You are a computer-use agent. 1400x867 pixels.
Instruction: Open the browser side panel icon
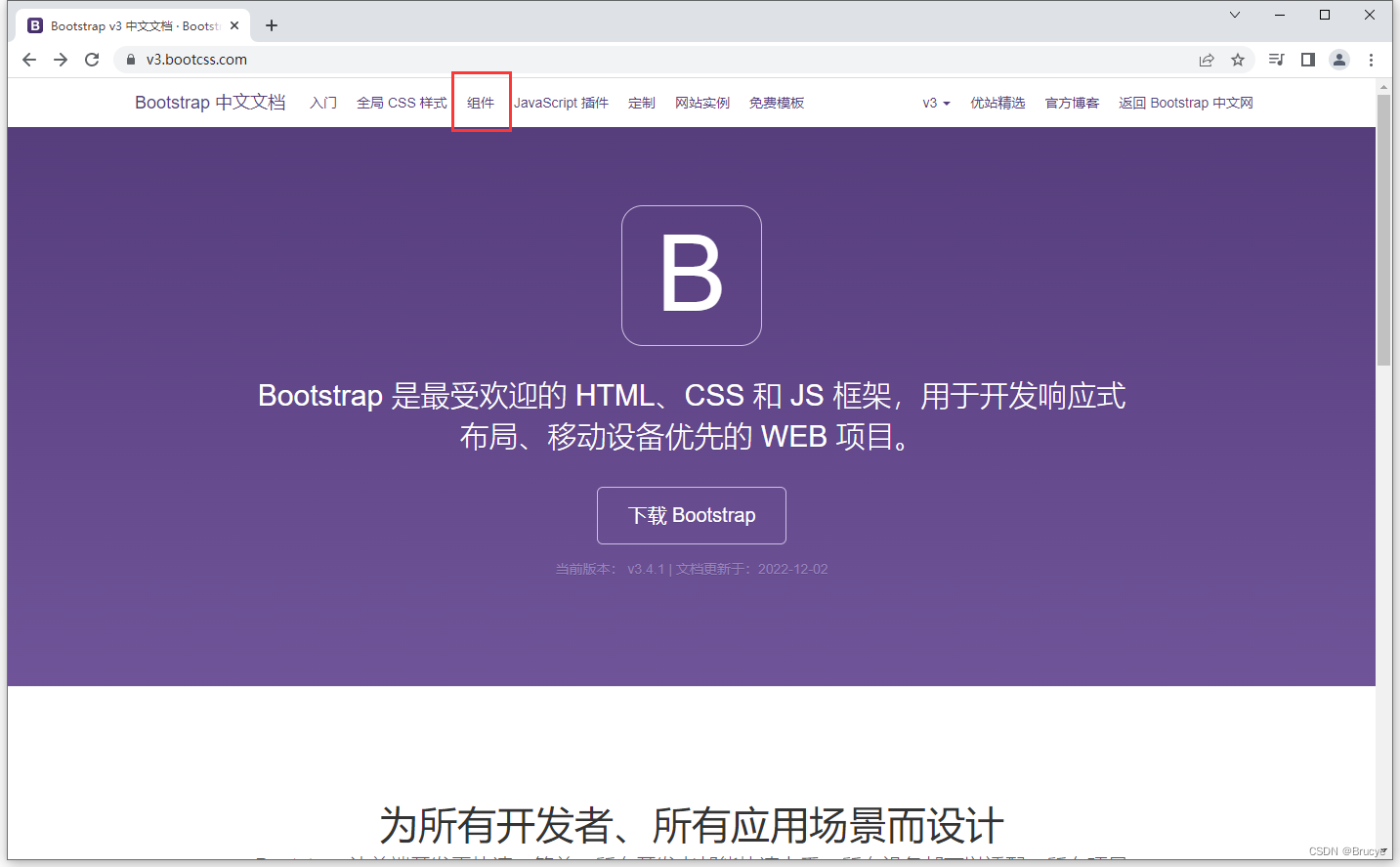pyautogui.click(x=1308, y=60)
